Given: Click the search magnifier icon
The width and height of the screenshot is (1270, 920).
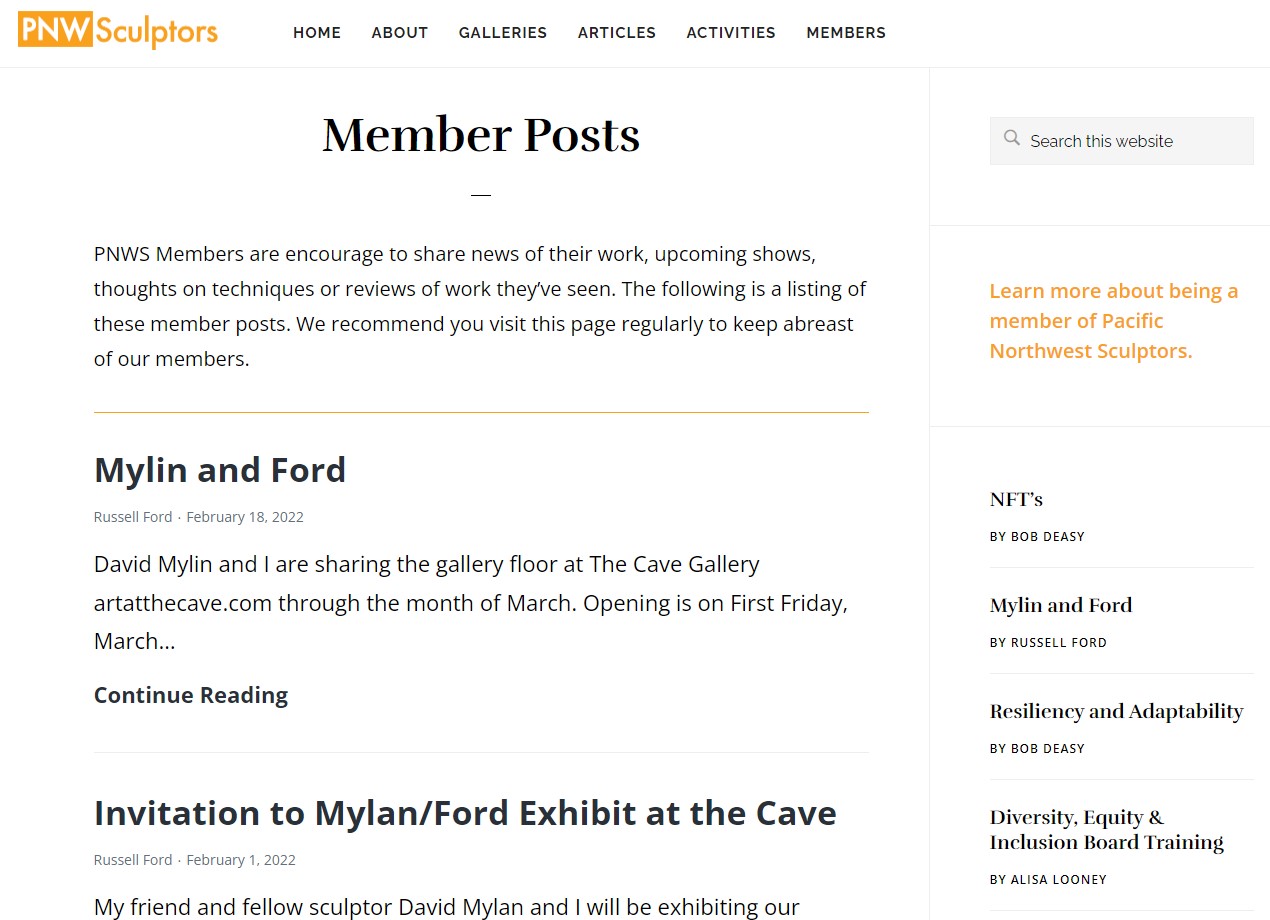Looking at the screenshot, I should pyautogui.click(x=1012, y=138).
